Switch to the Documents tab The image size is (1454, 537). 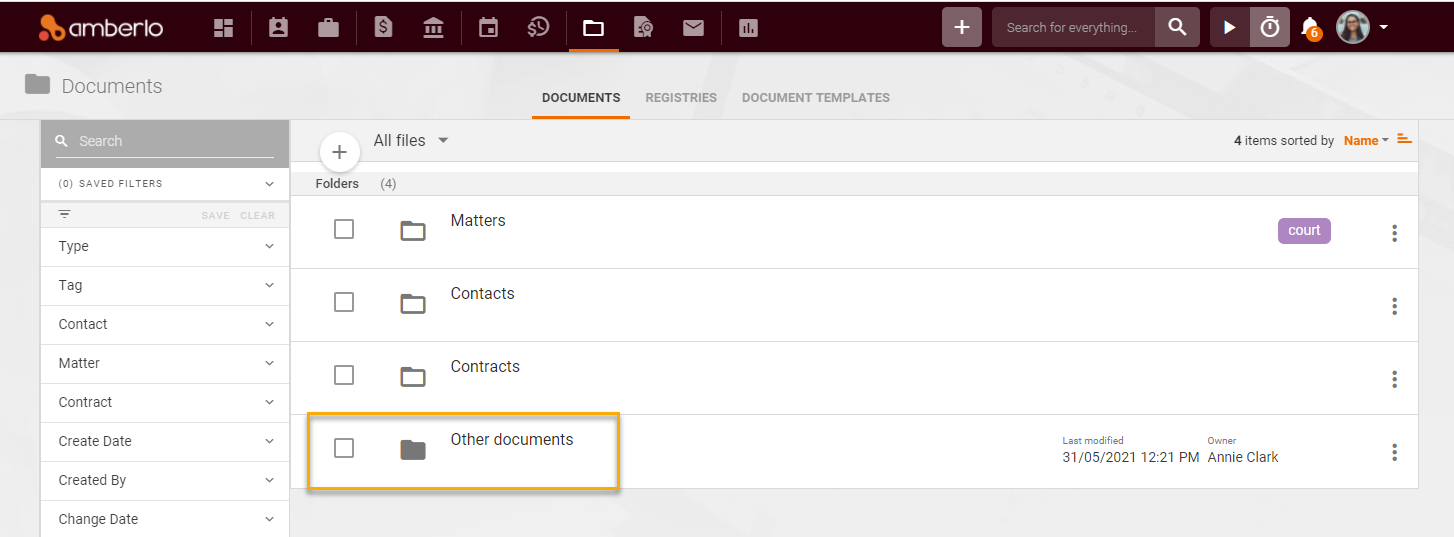(x=581, y=98)
